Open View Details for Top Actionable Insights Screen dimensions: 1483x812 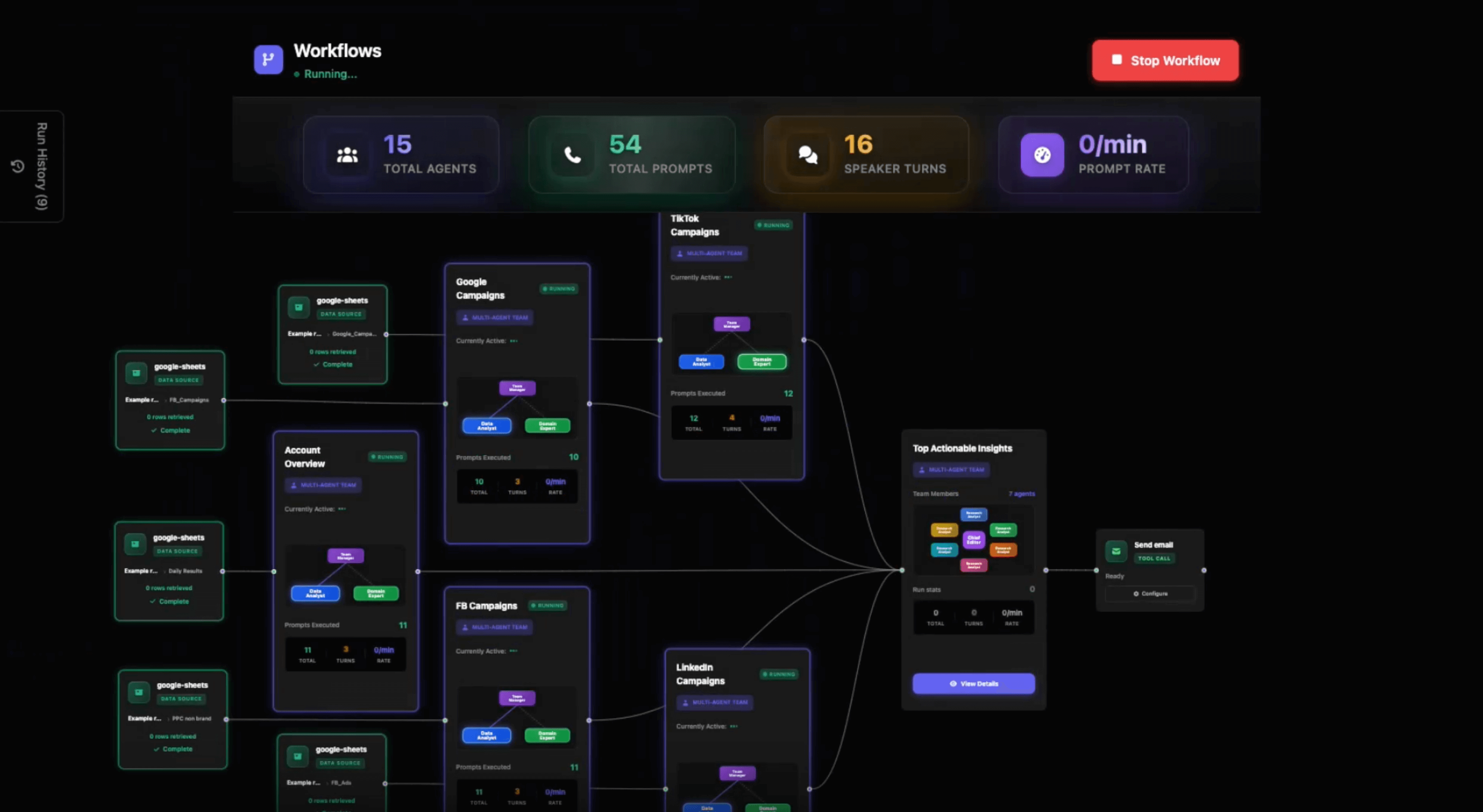tap(973, 684)
